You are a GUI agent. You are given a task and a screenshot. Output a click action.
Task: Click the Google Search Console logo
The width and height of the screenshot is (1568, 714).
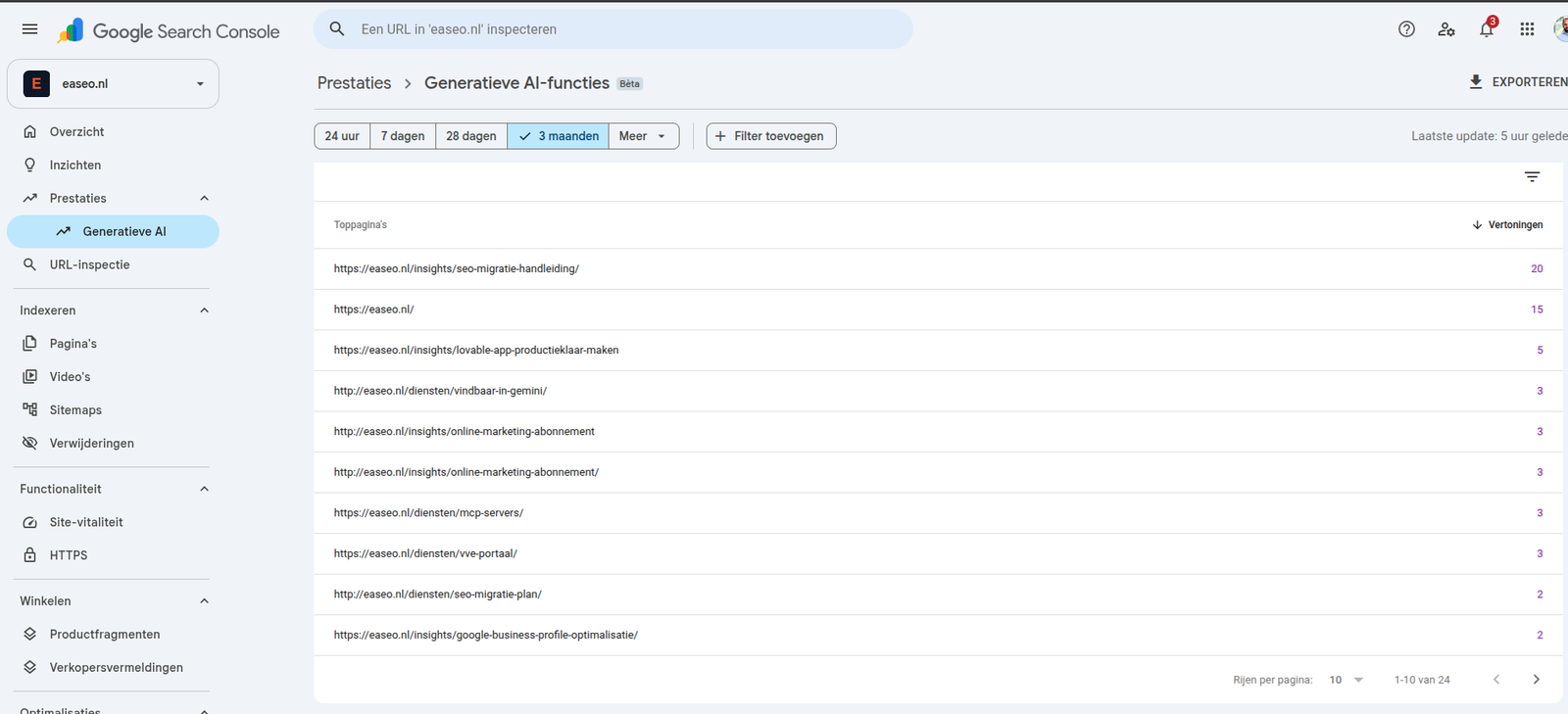169,31
